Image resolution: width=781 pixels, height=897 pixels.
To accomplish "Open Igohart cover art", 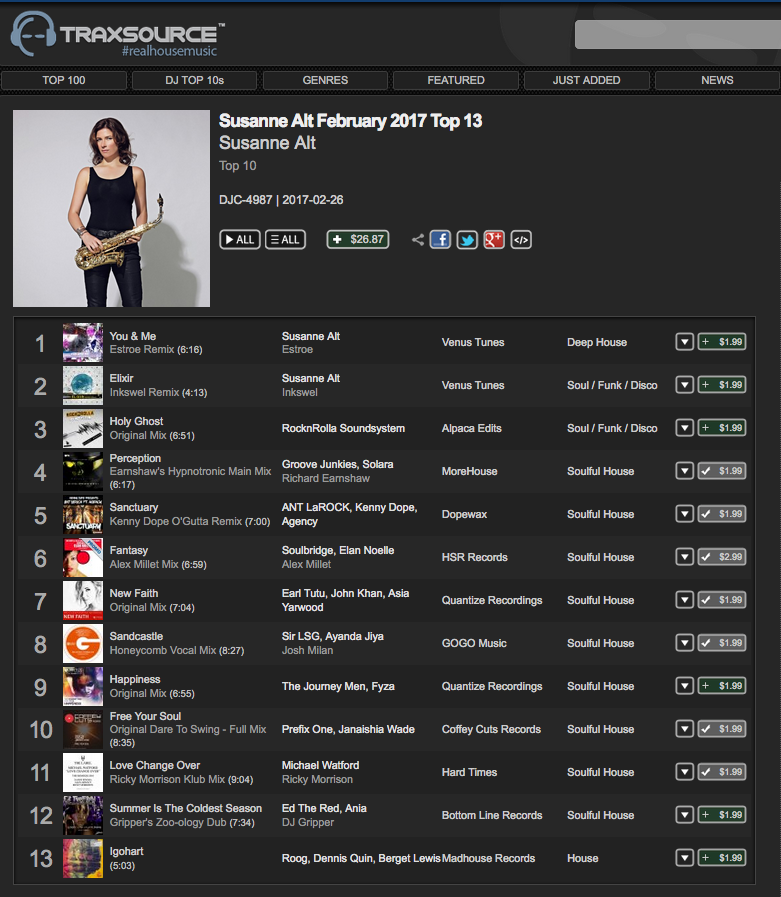I will pyautogui.click(x=83, y=858).
